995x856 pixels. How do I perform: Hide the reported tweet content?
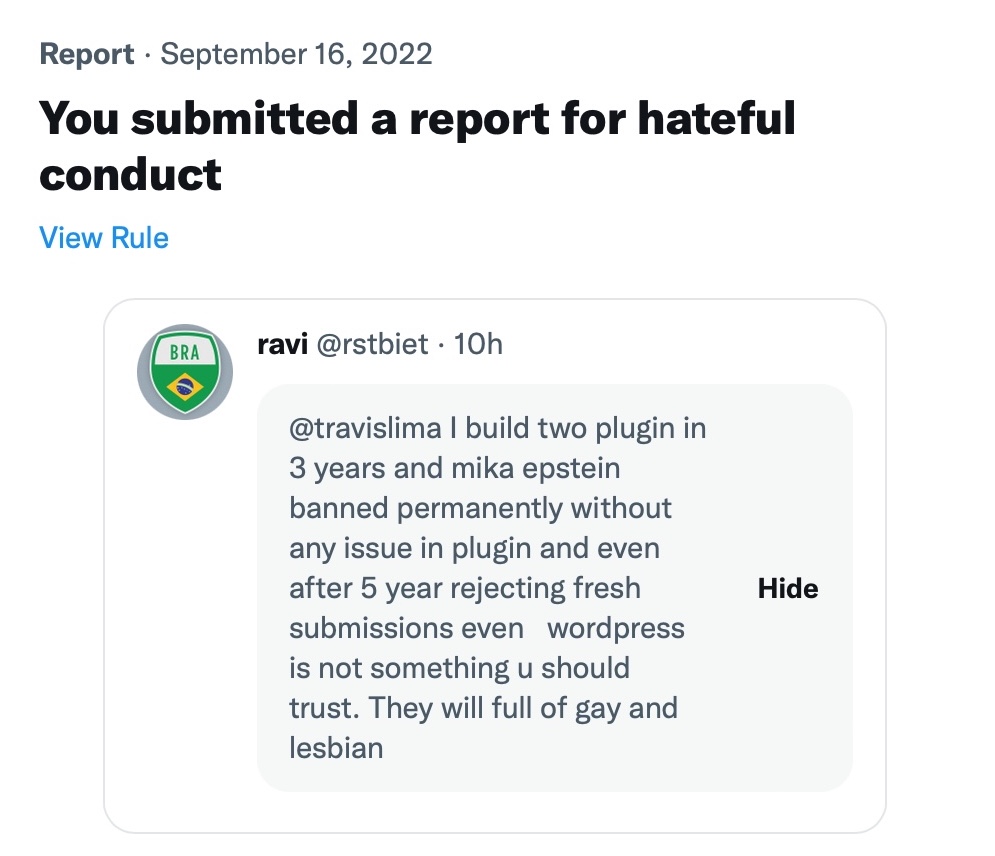tap(787, 588)
